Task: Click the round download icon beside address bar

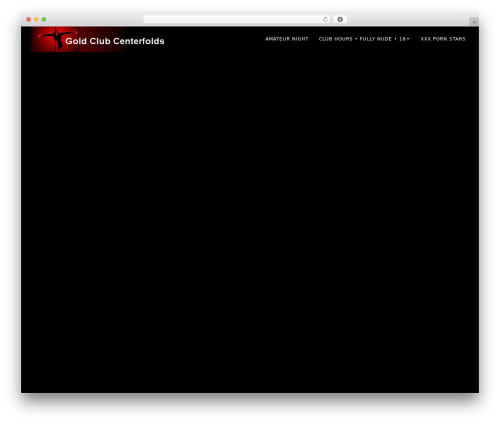Action: [340, 19]
